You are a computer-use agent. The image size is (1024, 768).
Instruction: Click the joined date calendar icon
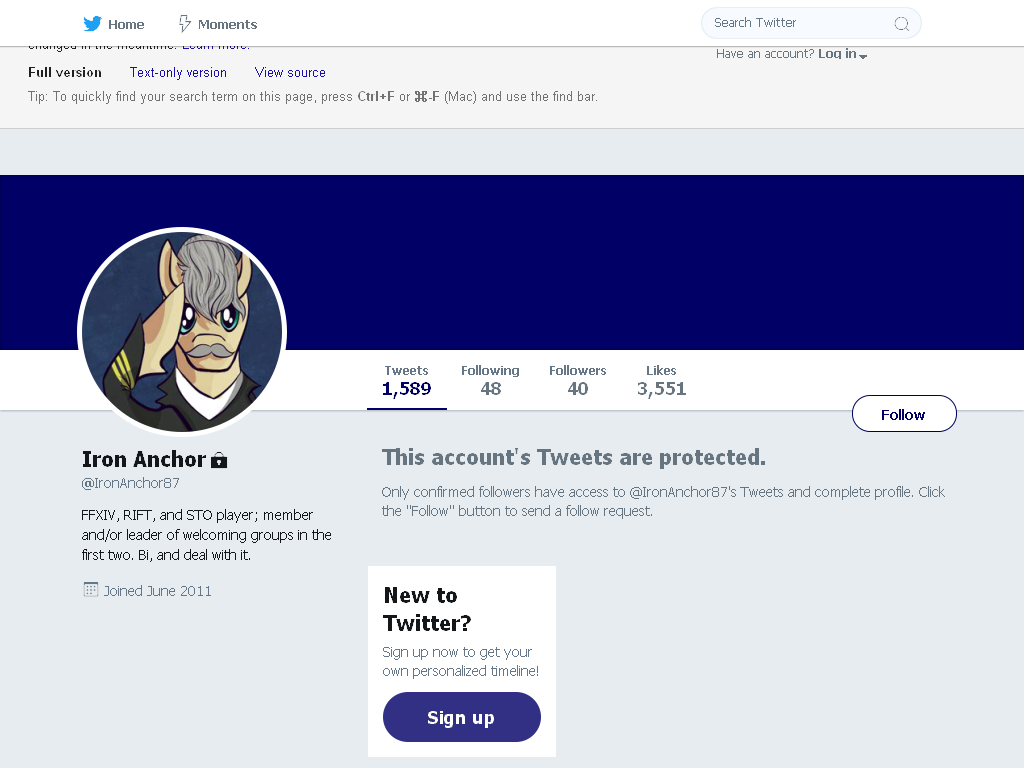tap(91, 590)
